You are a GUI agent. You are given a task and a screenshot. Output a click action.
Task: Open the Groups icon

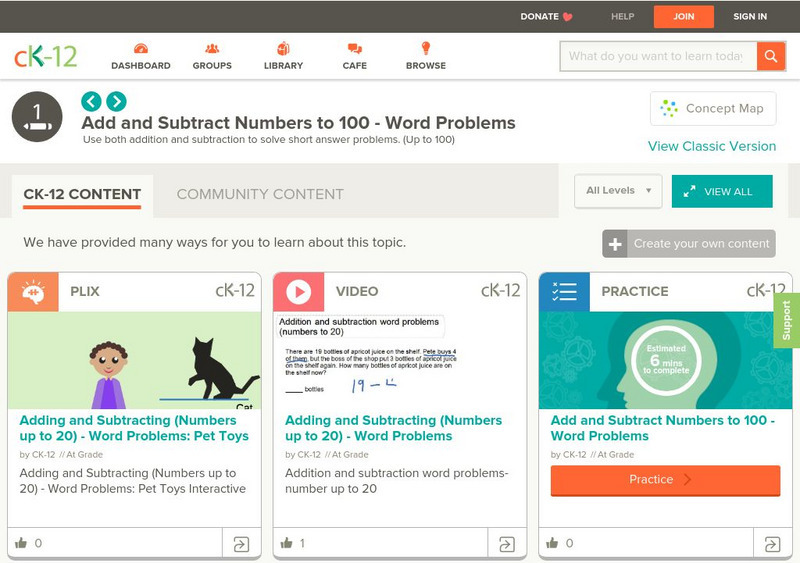click(x=212, y=49)
